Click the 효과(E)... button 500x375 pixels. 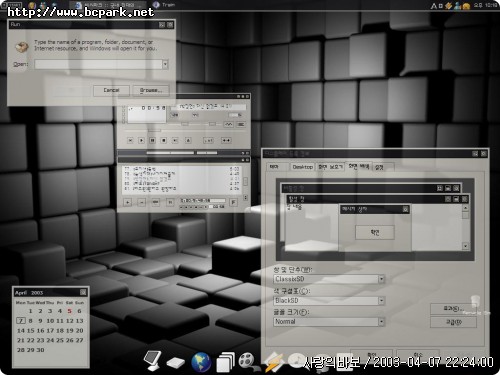pyautogui.click(x=453, y=309)
